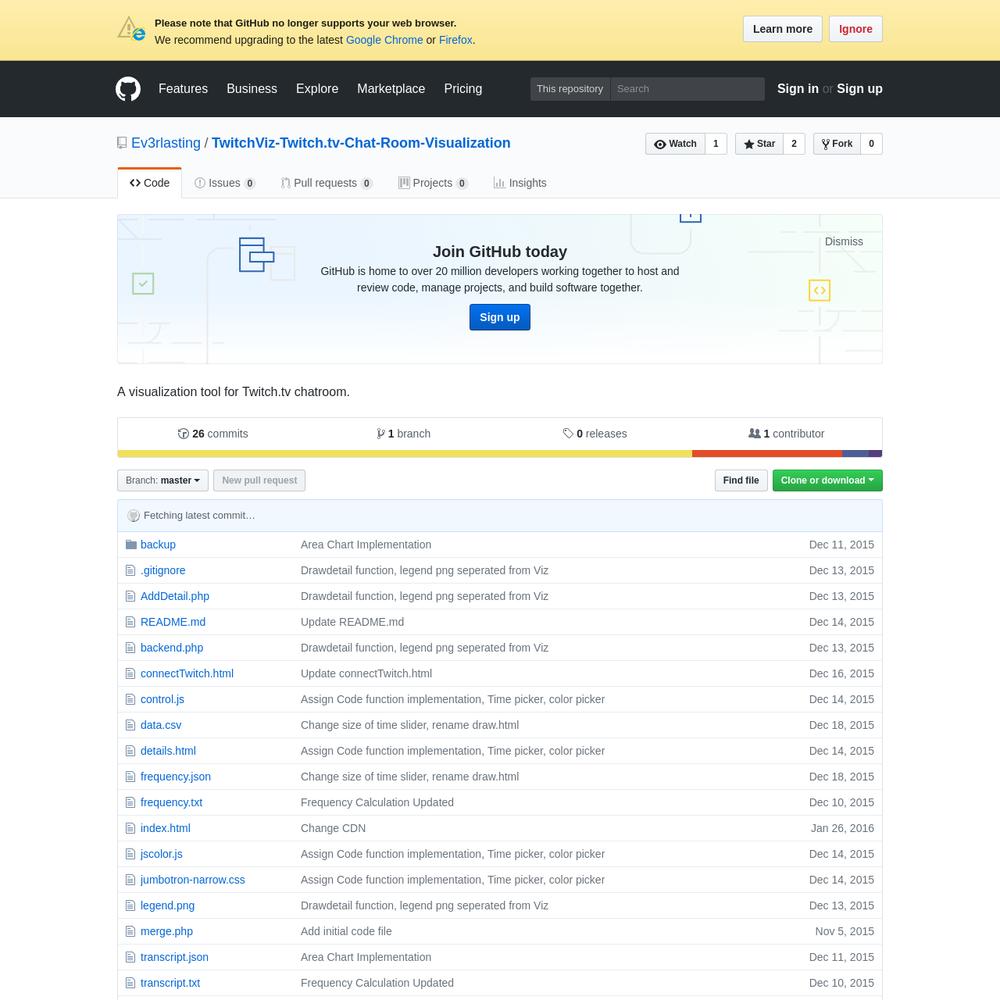Image resolution: width=1000 pixels, height=1000 pixels.
Task: Click the file icon for control.js
Action: (x=130, y=700)
